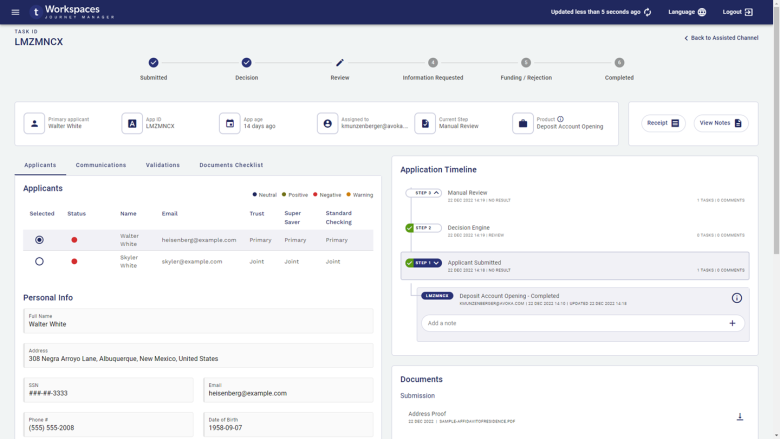Screen dimensions: 780x439
Task: Click the Receipt button
Action: 663,123
